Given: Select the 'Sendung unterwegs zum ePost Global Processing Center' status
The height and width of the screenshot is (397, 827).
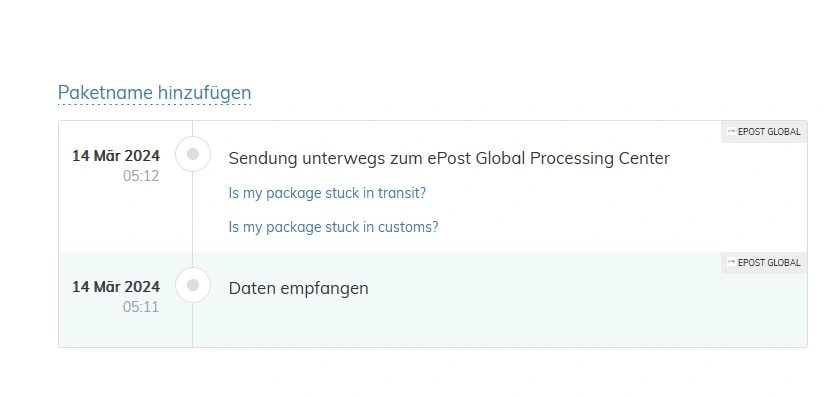Looking at the screenshot, I should point(449,158).
